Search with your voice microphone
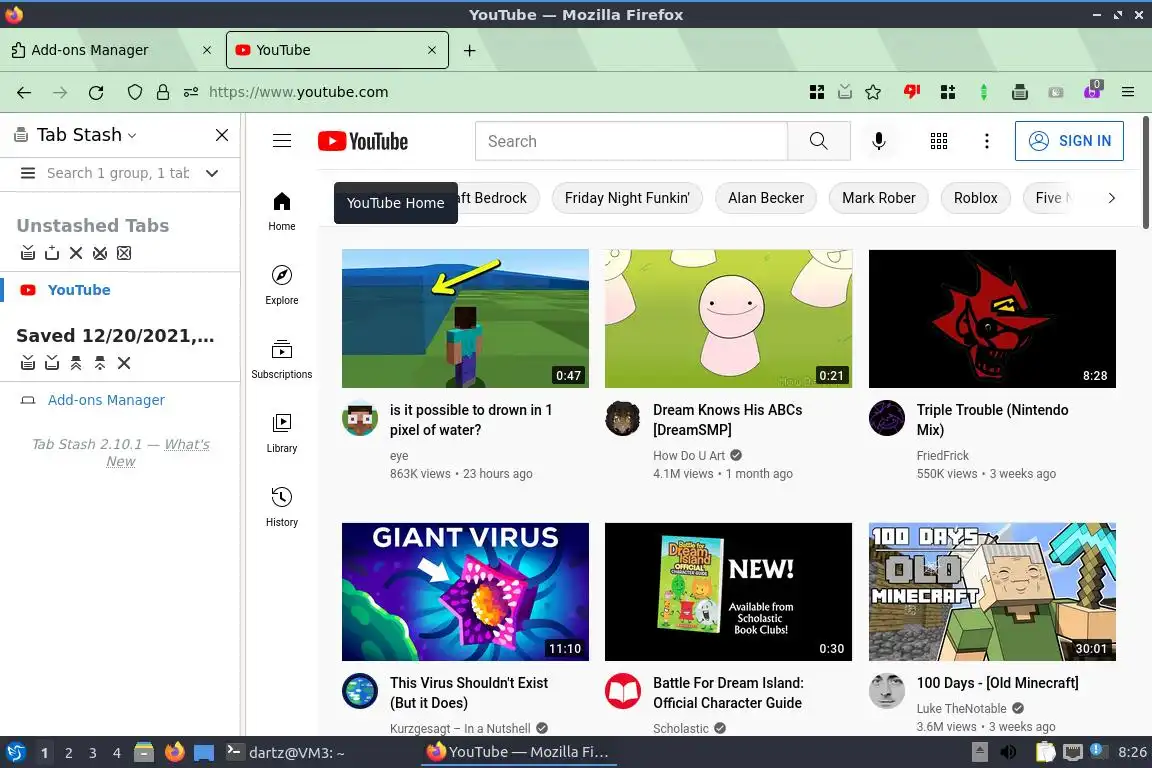 tap(879, 141)
